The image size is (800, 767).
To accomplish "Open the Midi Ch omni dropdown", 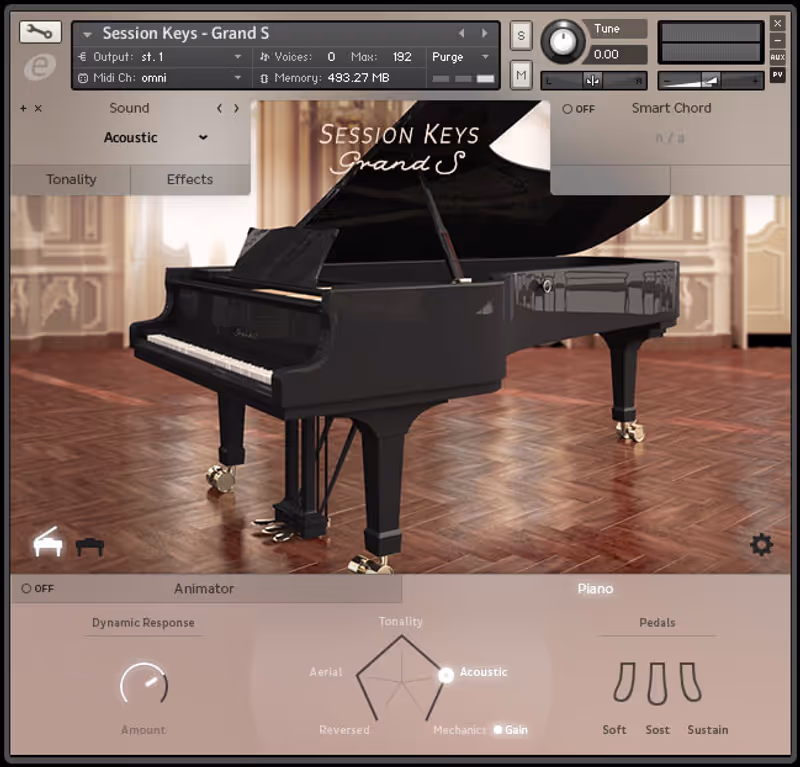I will pos(238,77).
